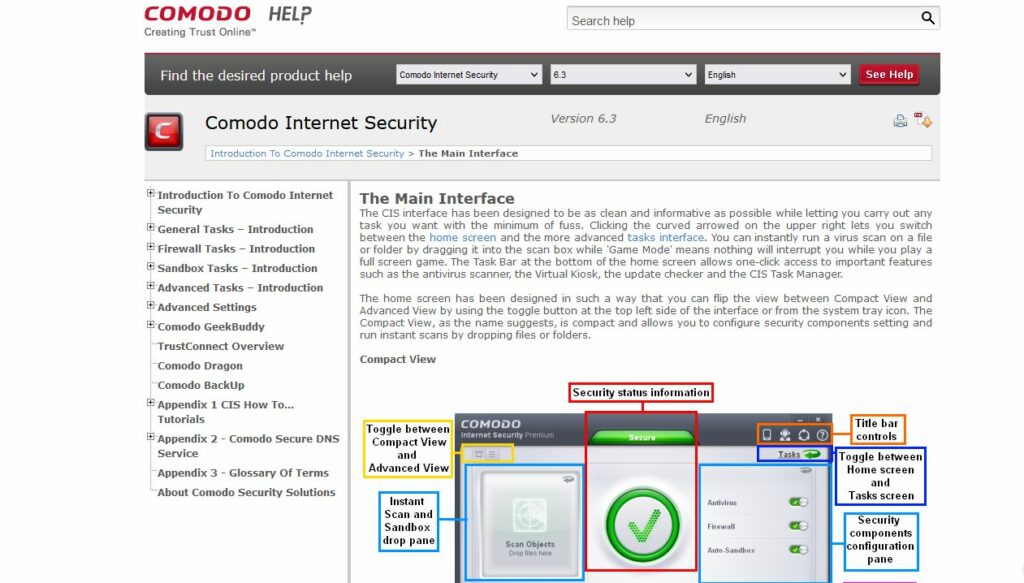Open the language dropdown showing English

click(777, 74)
